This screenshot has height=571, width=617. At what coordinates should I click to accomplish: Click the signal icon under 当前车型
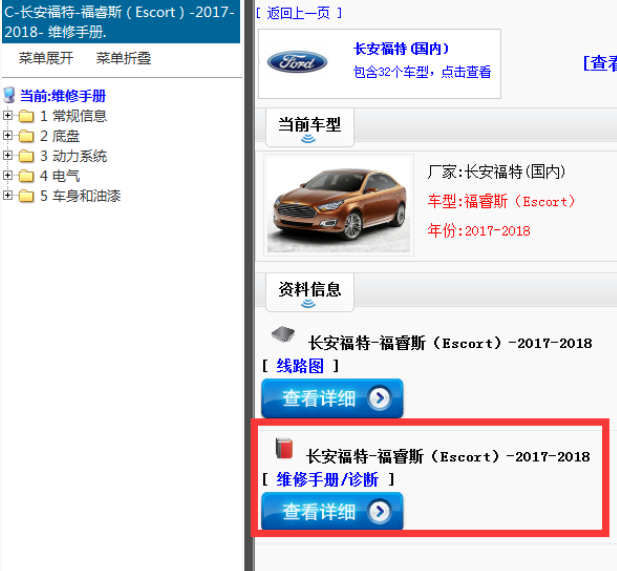pyautogui.click(x=308, y=139)
